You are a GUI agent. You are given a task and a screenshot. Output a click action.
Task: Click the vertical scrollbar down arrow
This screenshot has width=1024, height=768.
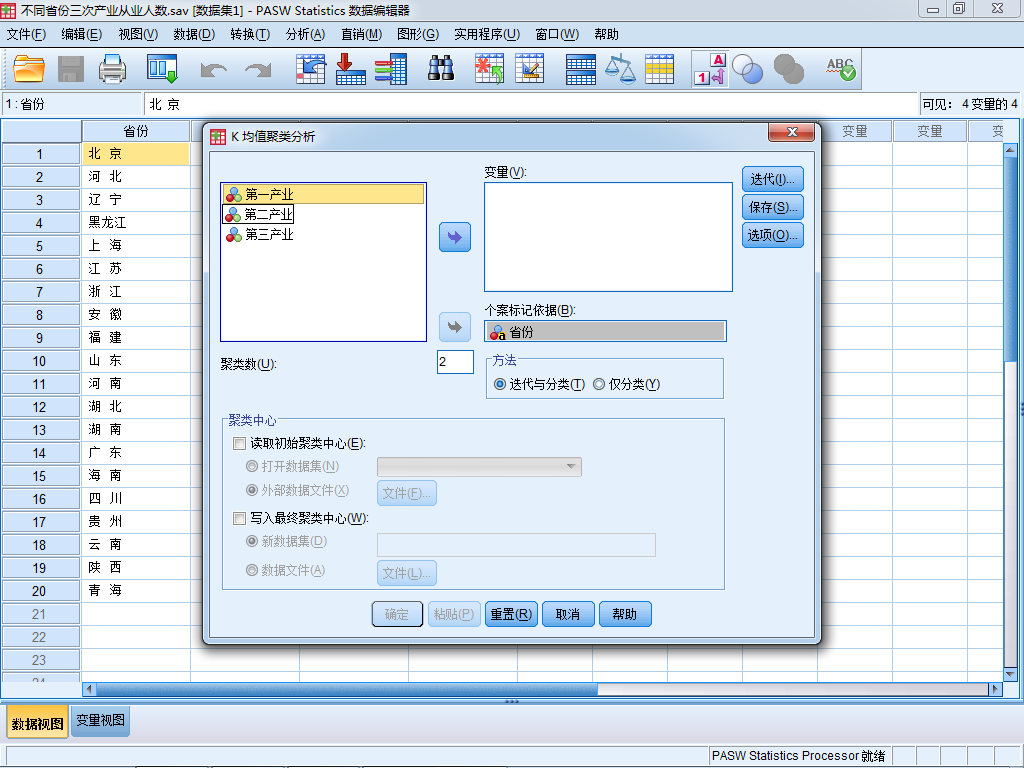tap(1010, 675)
